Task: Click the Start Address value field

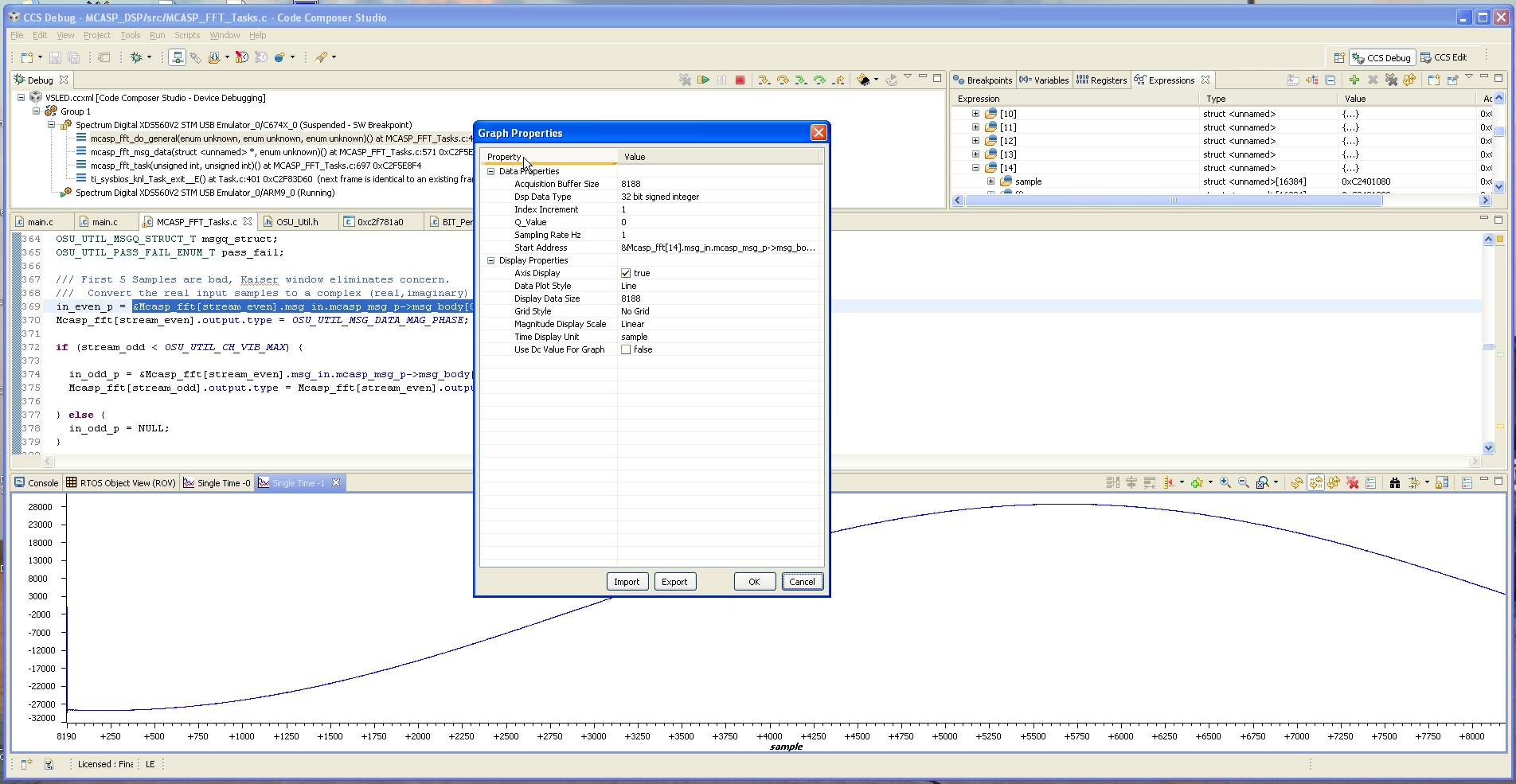Action: [x=719, y=248]
